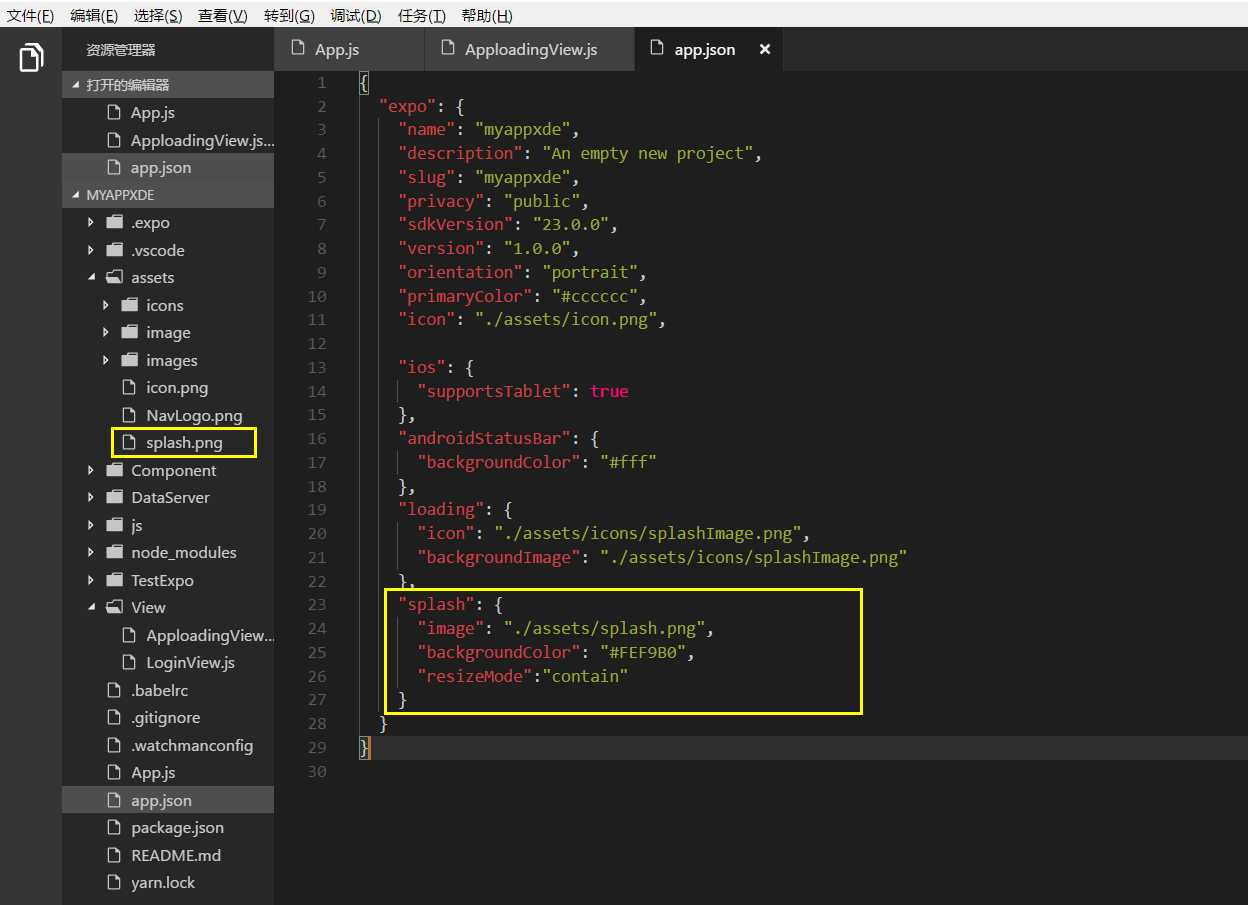Collapse the 打开的编辑器 section
Screen dimensions: 1248x905
(76, 85)
